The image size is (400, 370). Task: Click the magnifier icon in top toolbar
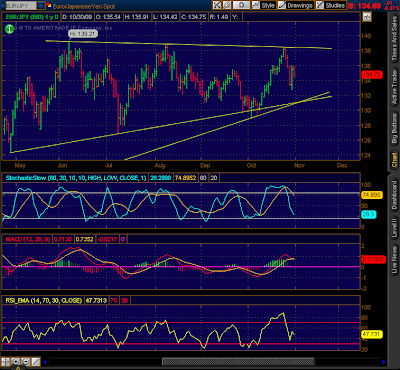coord(227,5)
